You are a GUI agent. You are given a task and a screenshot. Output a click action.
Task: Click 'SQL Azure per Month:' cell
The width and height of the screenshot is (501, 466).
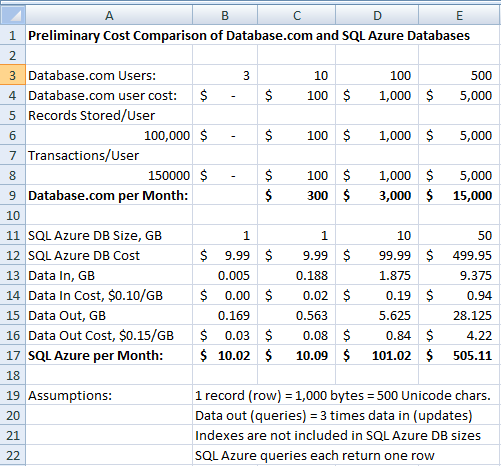tap(109, 355)
